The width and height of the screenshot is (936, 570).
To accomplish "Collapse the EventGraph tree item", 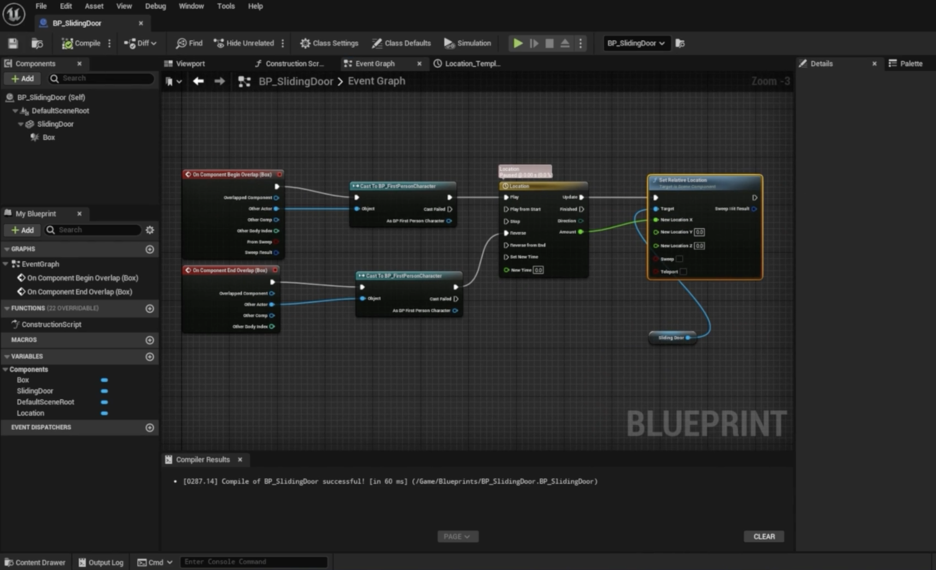I will [5, 264].
